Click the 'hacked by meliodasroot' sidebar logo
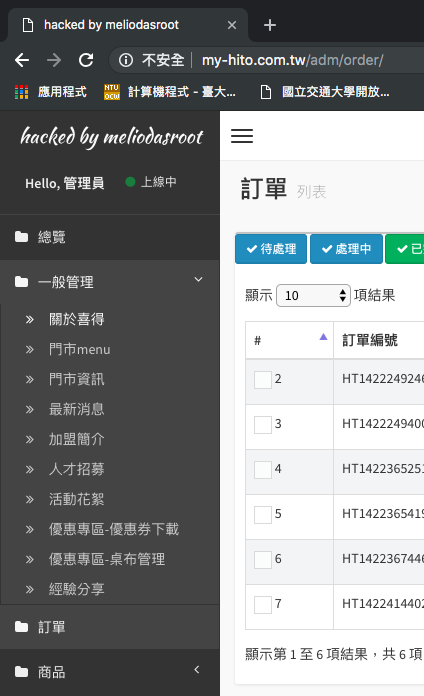Image resolution: width=424 pixels, height=696 pixels. pyautogui.click(x=111, y=137)
